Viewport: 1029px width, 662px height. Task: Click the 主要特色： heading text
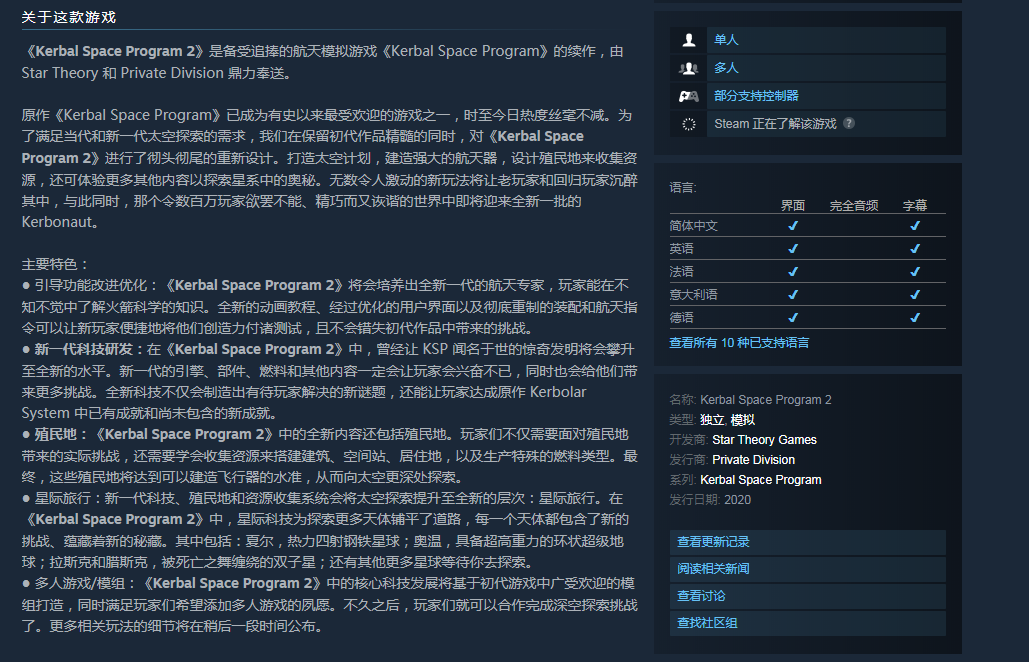click(x=55, y=264)
